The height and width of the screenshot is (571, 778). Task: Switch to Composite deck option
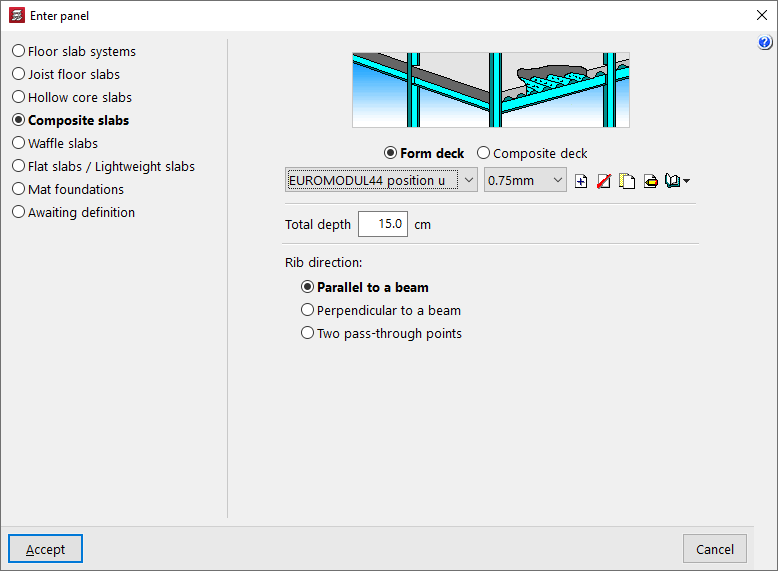point(532,153)
